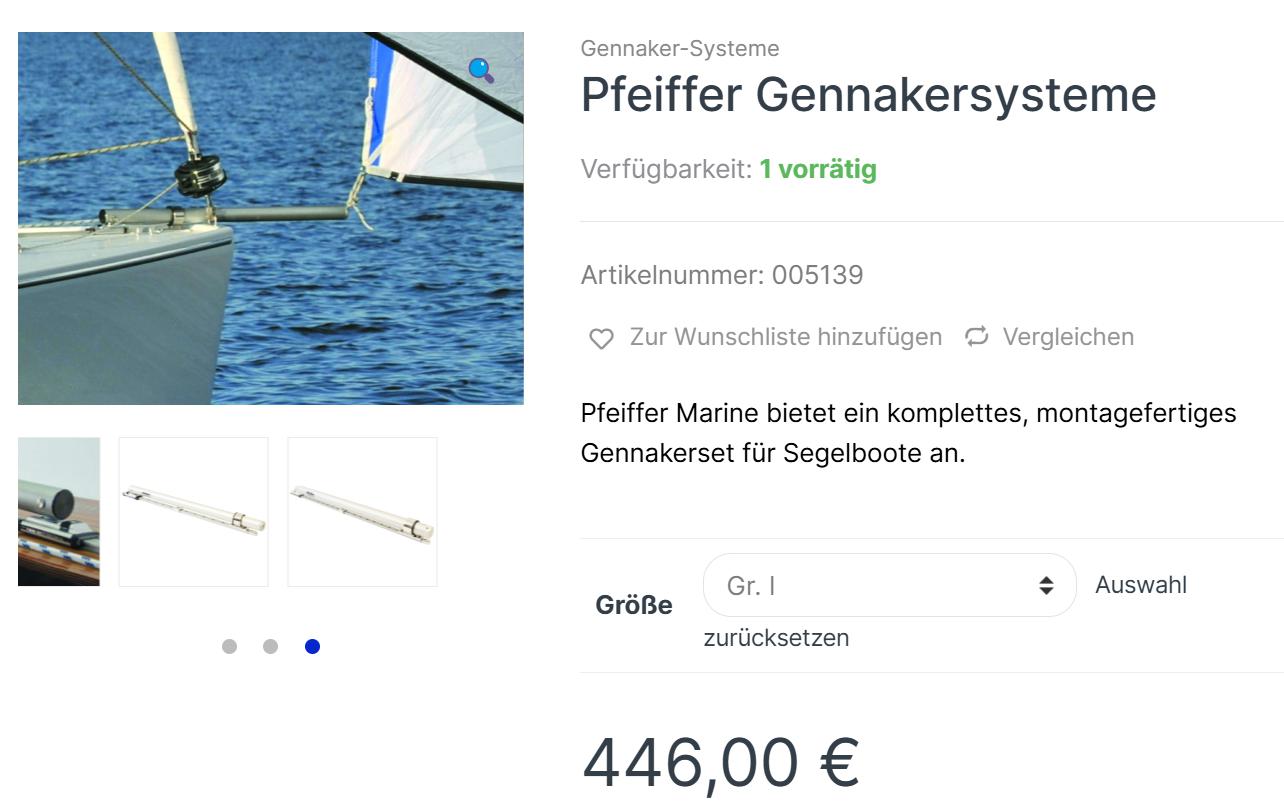
Task: Click the 1 vorrätig availability text
Action: (817, 169)
